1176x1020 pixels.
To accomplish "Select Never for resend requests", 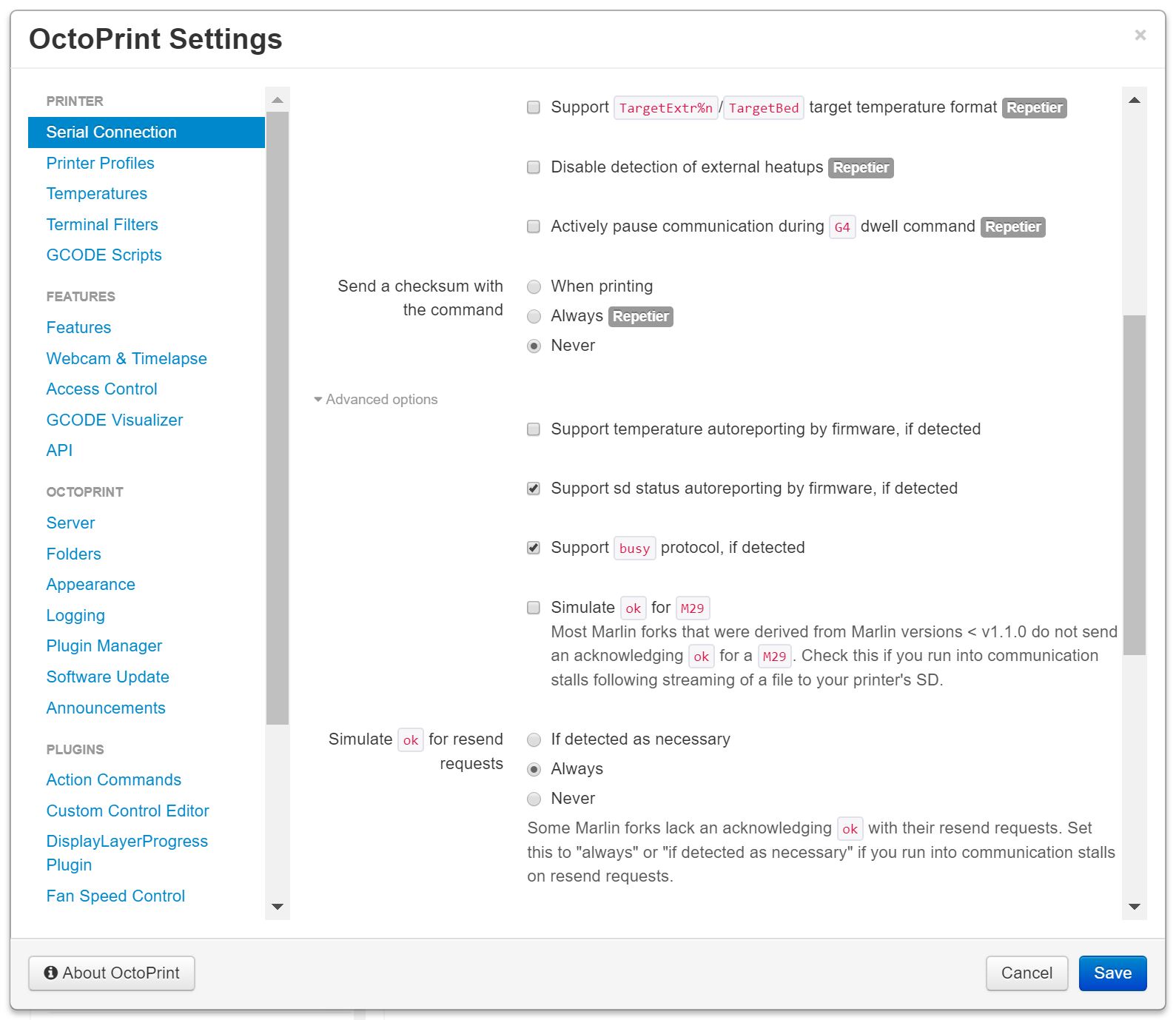I will tap(534, 799).
